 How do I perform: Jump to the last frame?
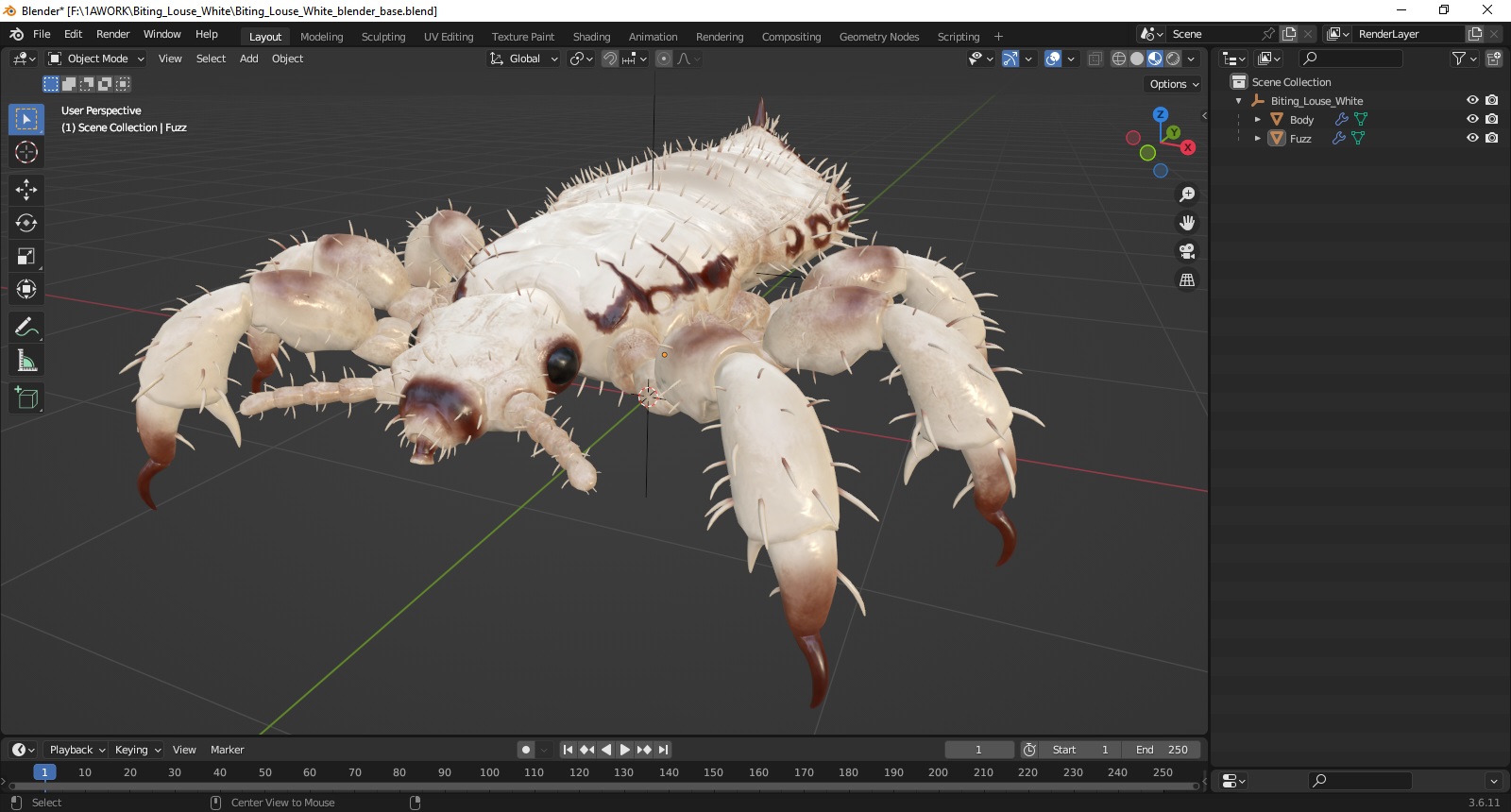point(664,750)
